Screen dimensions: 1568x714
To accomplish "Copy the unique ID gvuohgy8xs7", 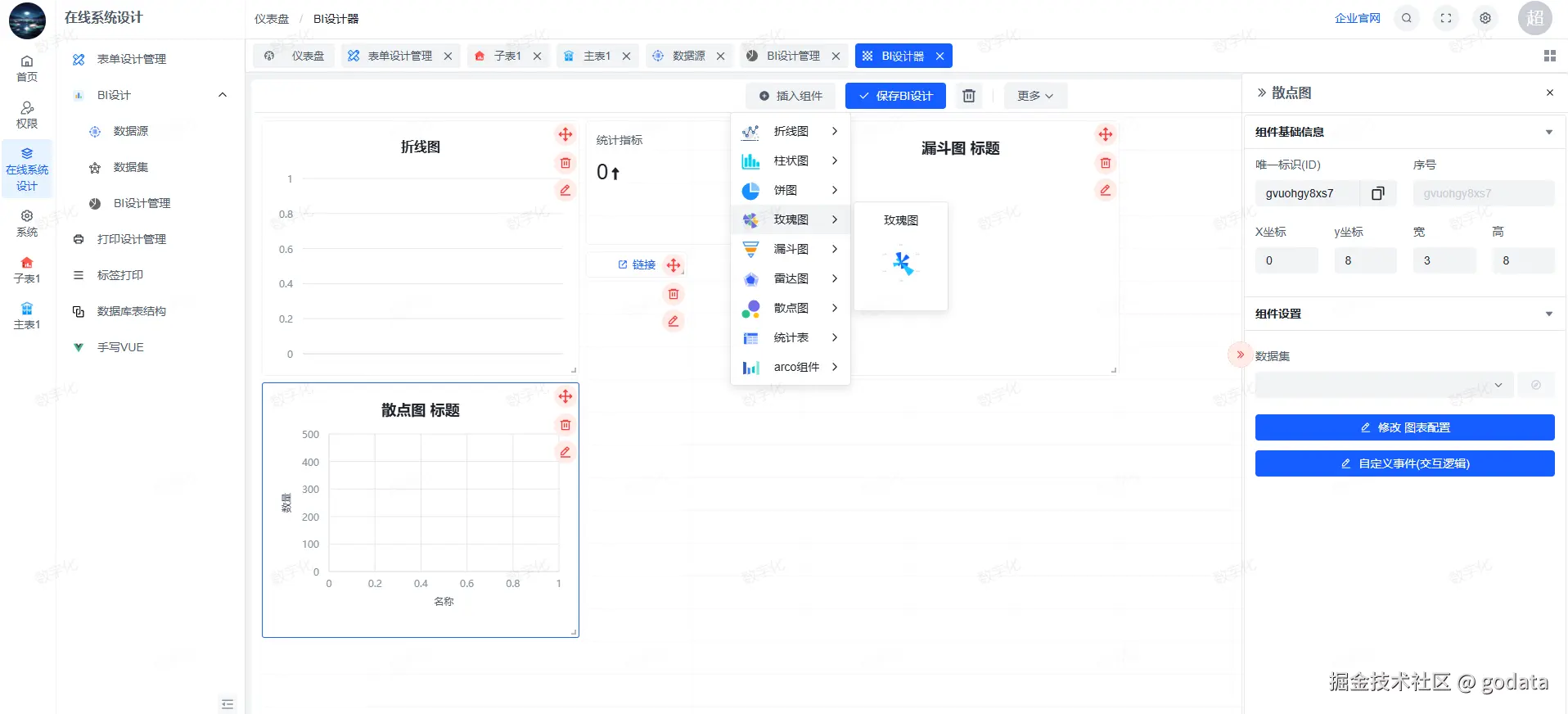I will (x=1378, y=193).
